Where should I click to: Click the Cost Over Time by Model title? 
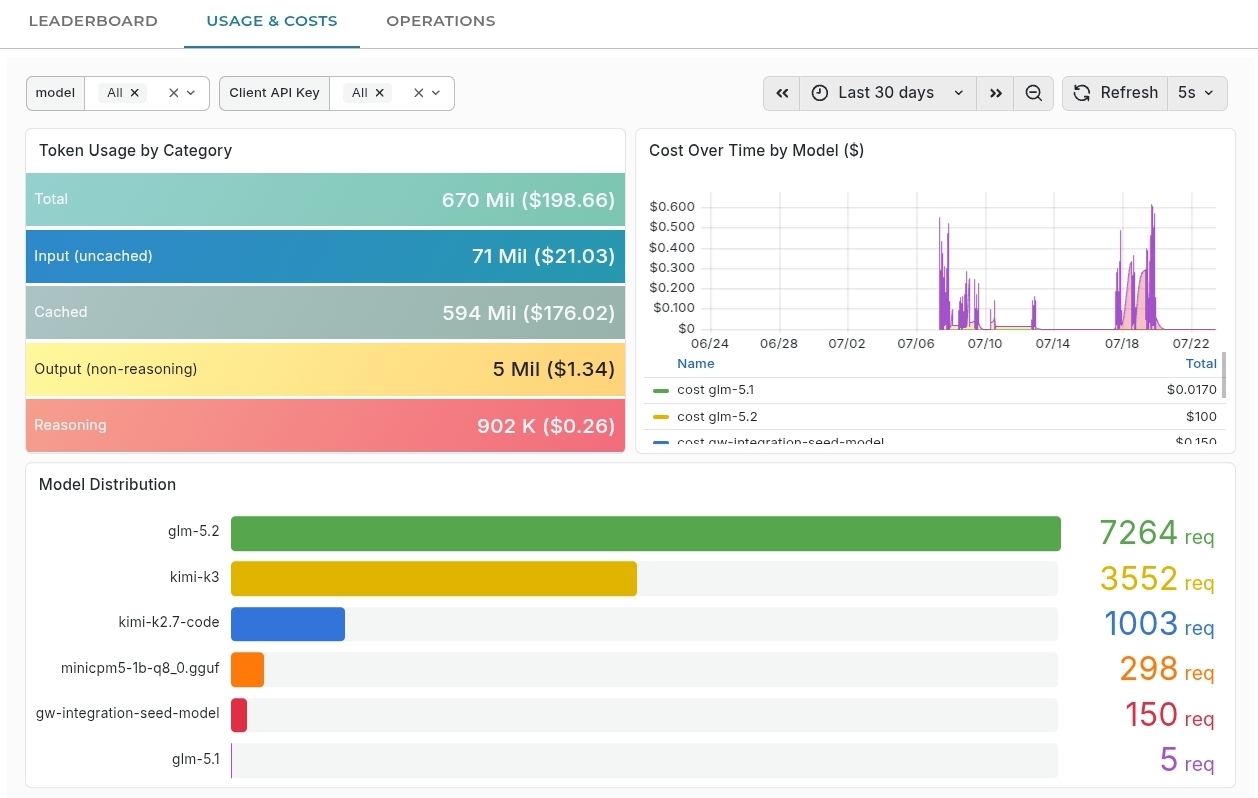click(x=756, y=151)
